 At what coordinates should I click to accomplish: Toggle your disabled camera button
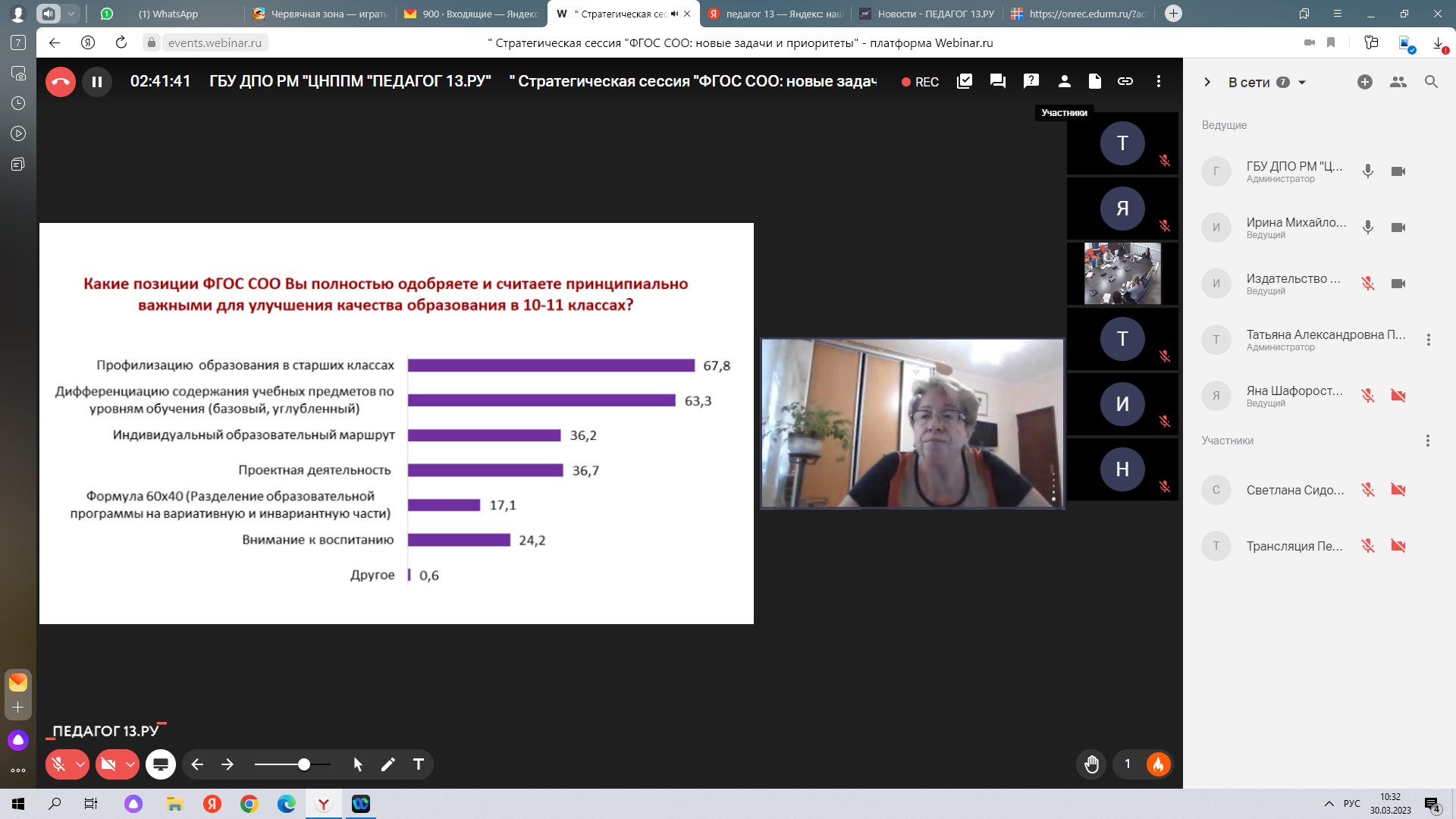click(x=108, y=764)
